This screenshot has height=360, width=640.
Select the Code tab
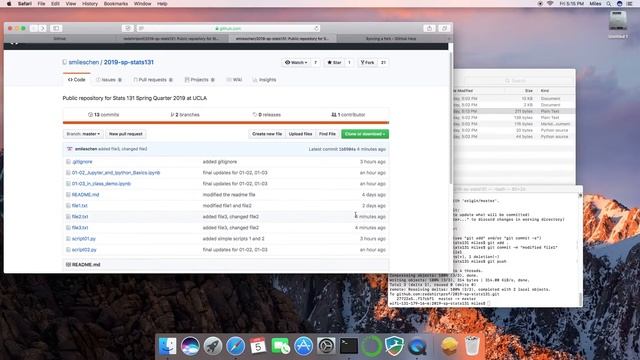(x=77, y=80)
